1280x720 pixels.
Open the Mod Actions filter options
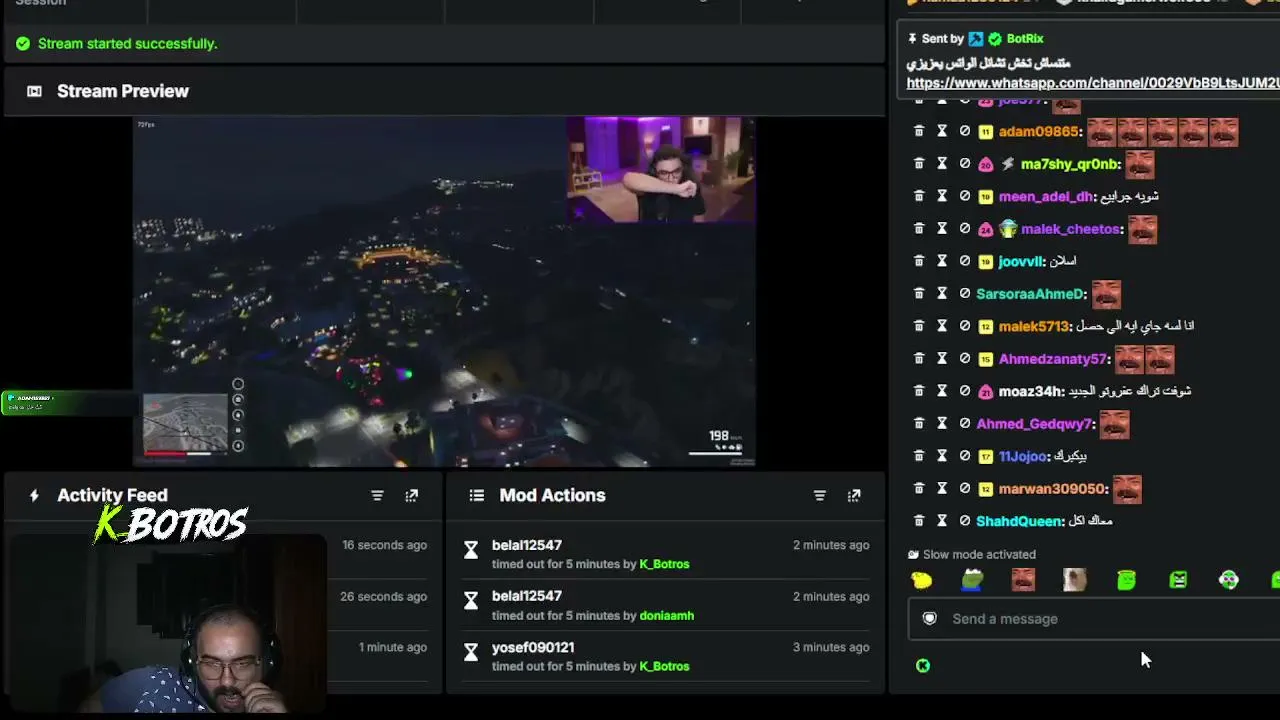coord(820,495)
